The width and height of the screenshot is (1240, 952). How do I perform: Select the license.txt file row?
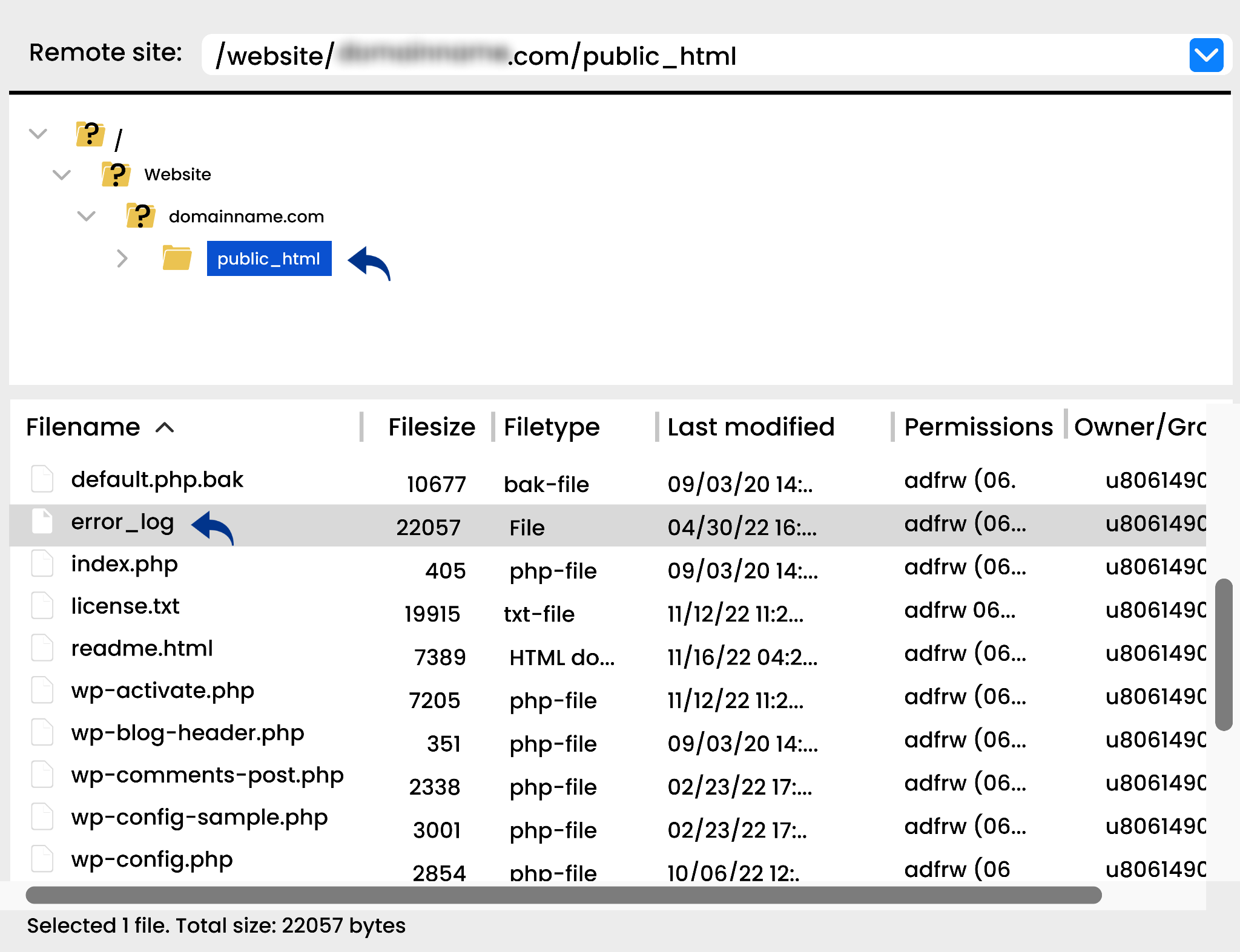click(125, 606)
